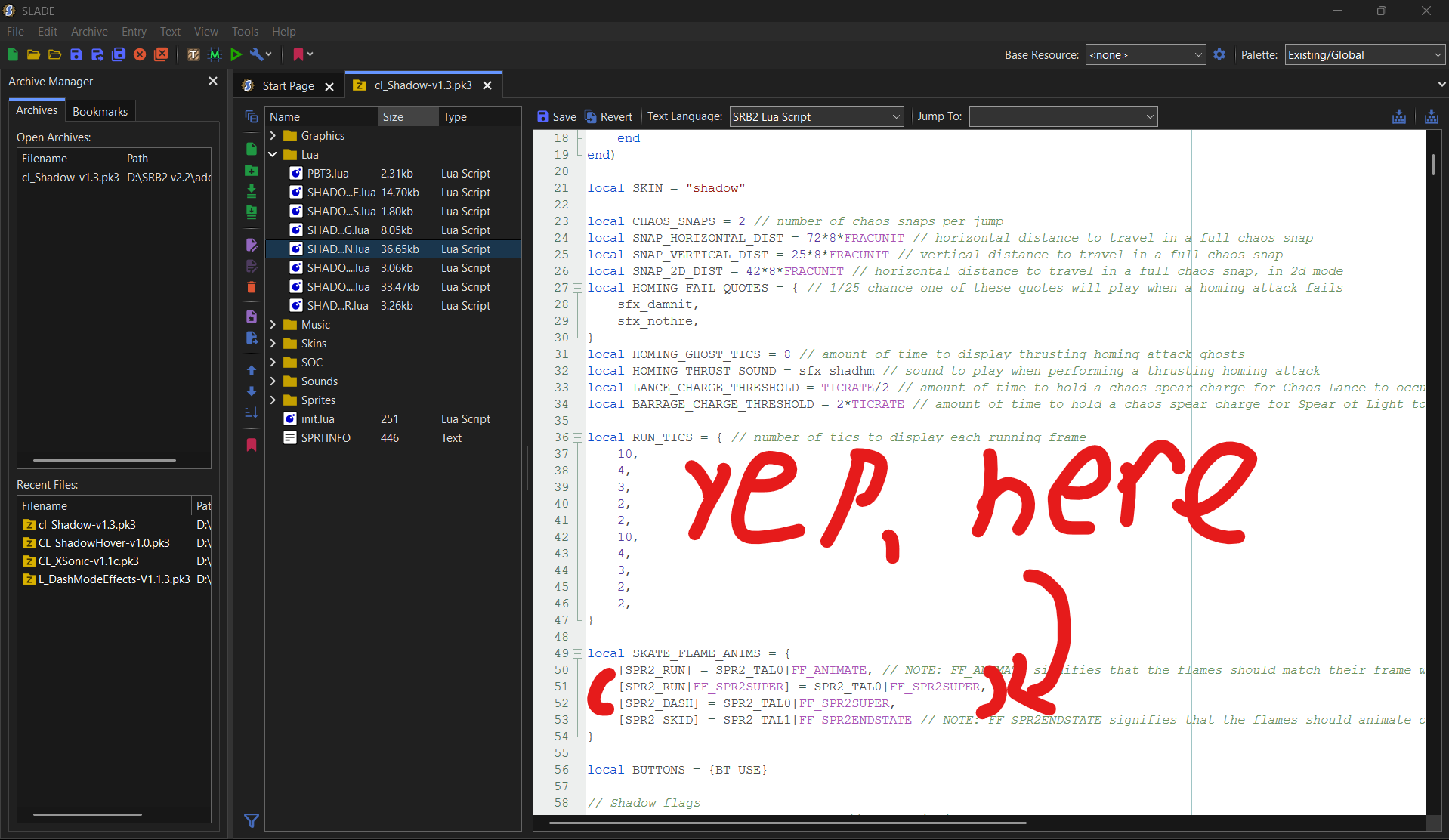Collapse SKATE_FLAME_ANIMS fold at line 49
The height and width of the screenshot is (840, 1449).
click(x=577, y=653)
